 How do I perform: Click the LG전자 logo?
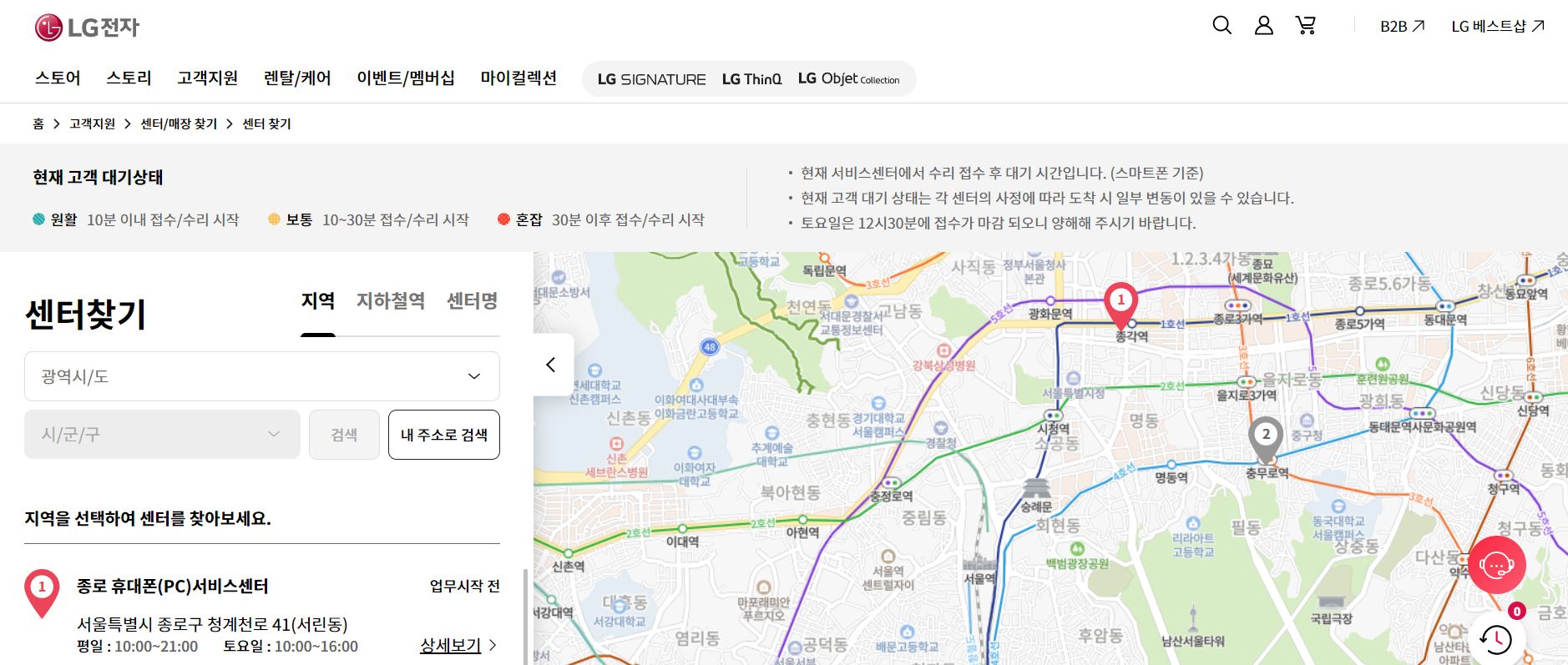click(x=87, y=28)
